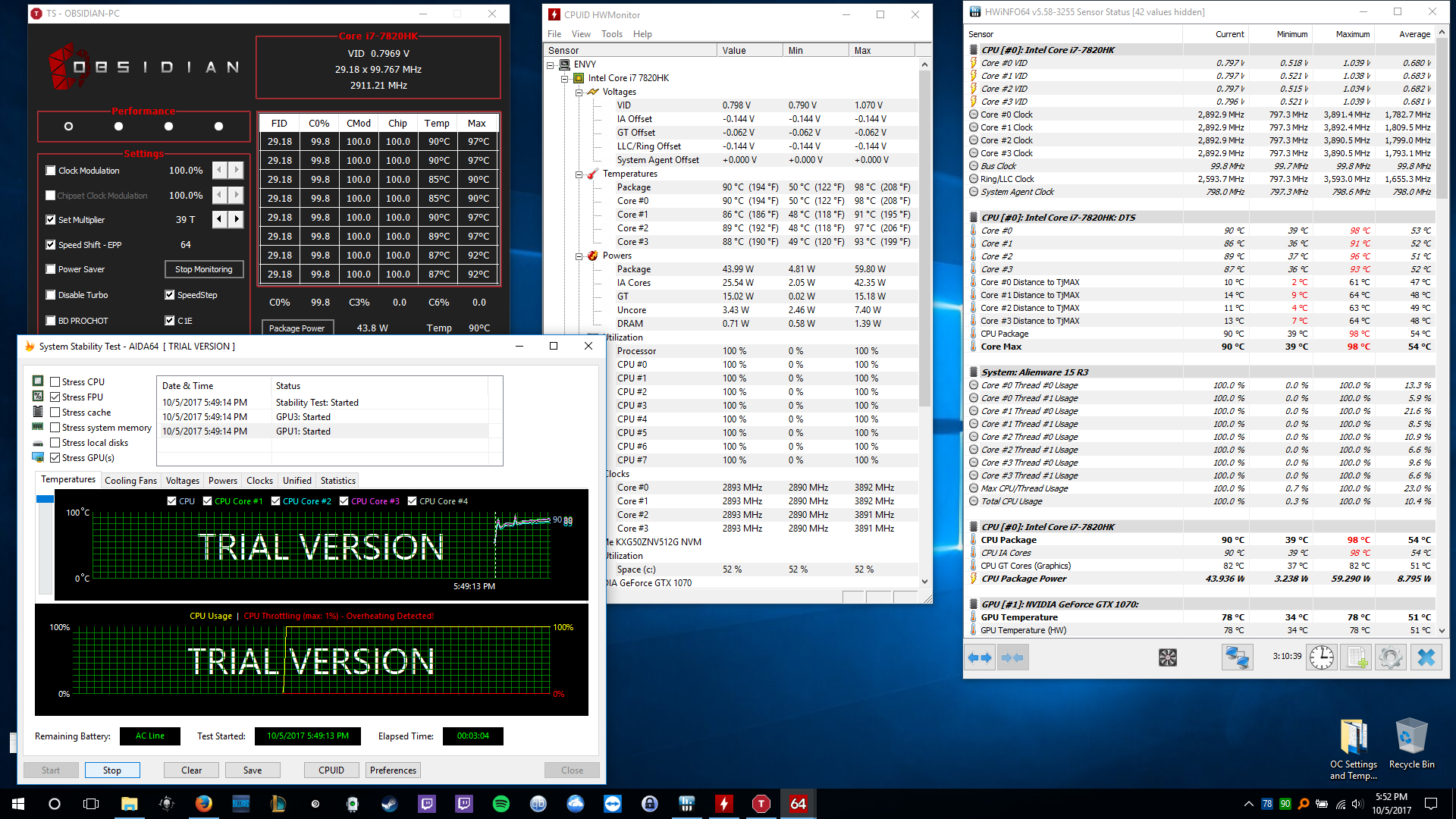Open HWiNFO sensor settings gear
This screenshot has height=819, width=1456.
pyautogui.click(x=1390, y=657)
